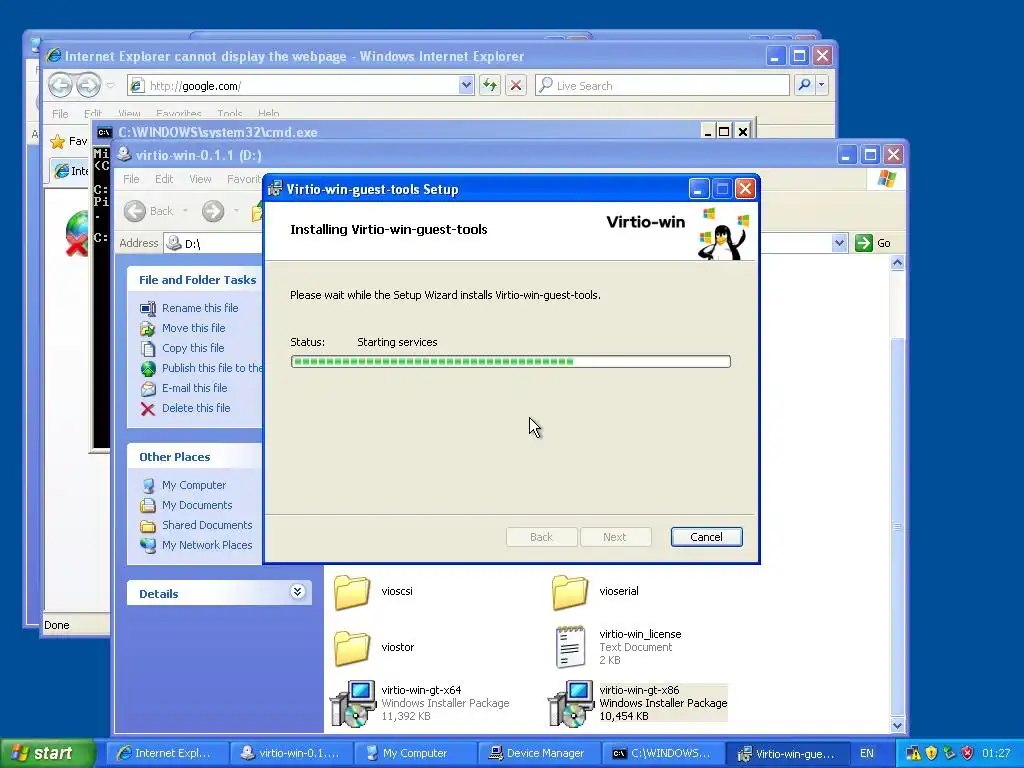Click the Virtio-win-gue... taskbar button
Screen dimensions: 1024x768
tap(789, 753)
